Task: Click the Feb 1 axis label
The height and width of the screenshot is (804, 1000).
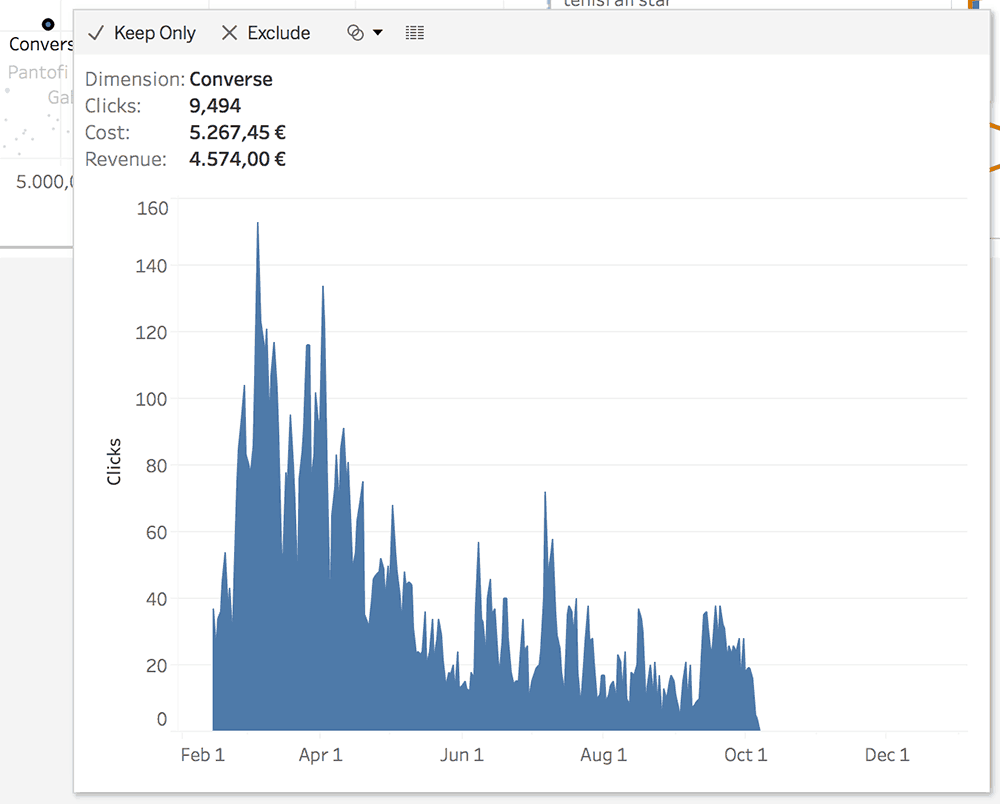Action: [x=203, y=755]
